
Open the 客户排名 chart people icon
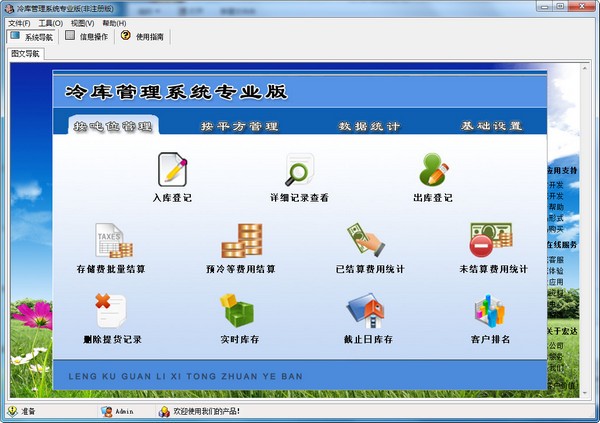click(490, 311)
